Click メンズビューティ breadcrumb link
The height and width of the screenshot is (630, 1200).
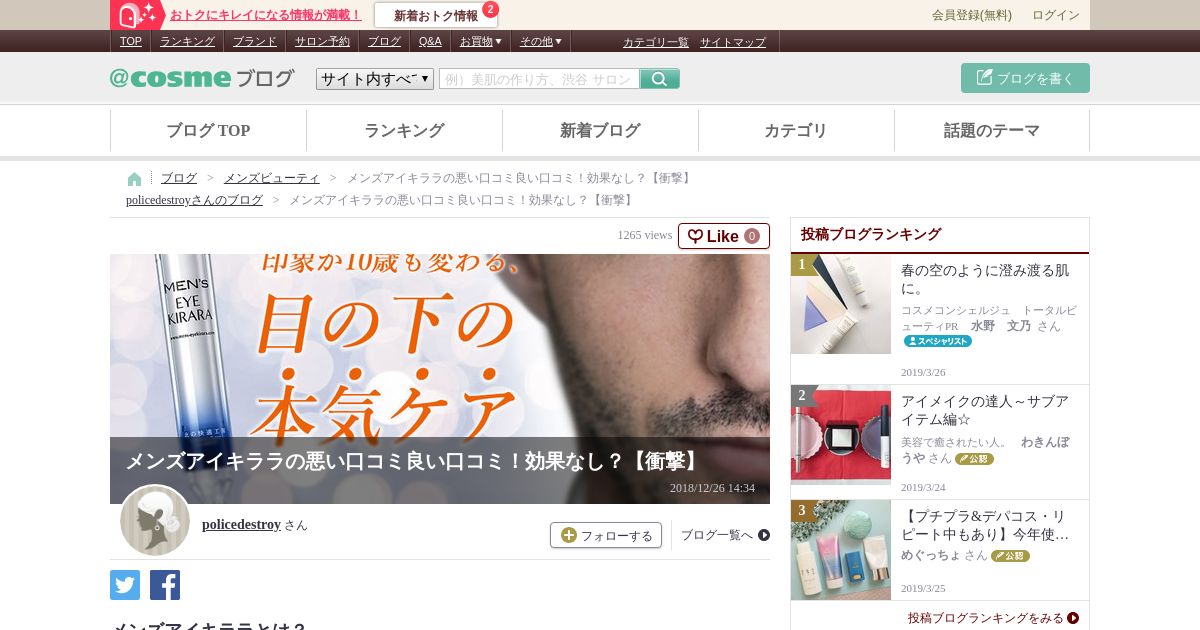point(272,178)
